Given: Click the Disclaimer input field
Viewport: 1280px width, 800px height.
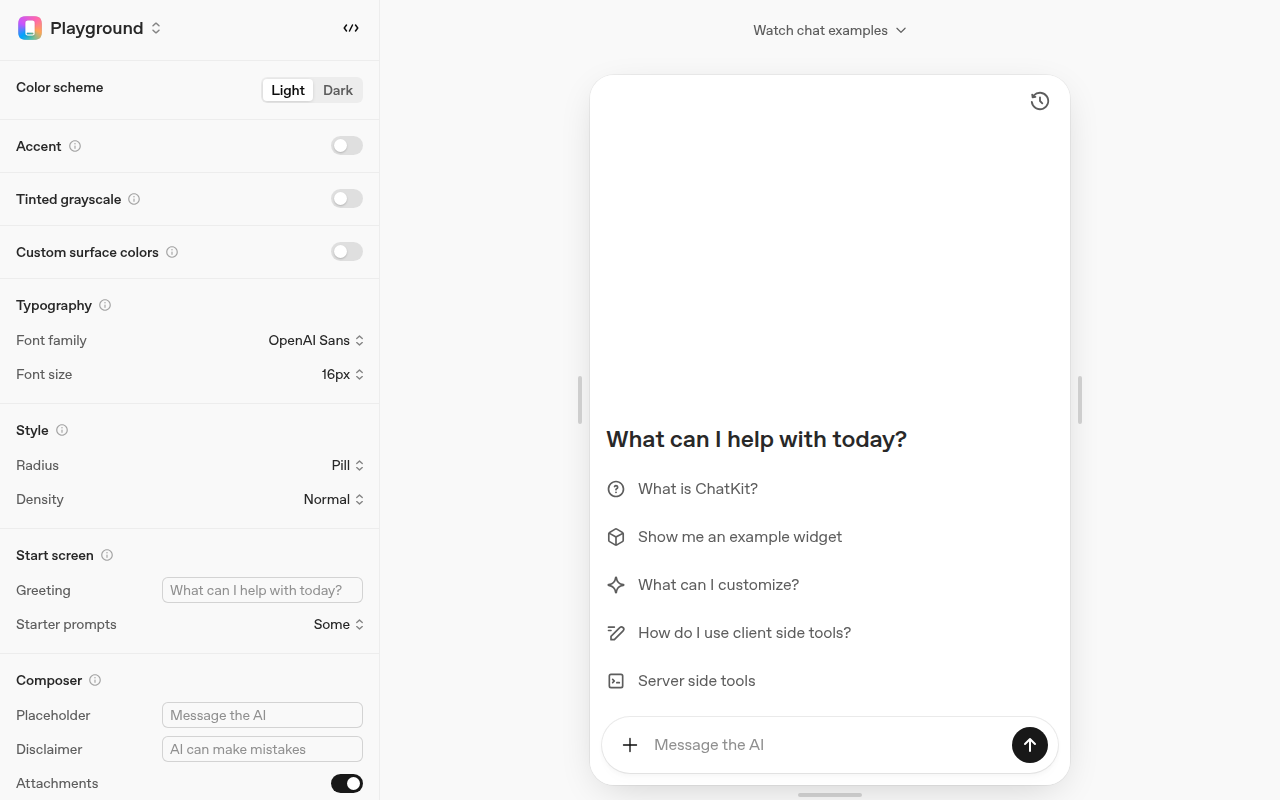Looking at the screenshot, I should tap(262, 749).
